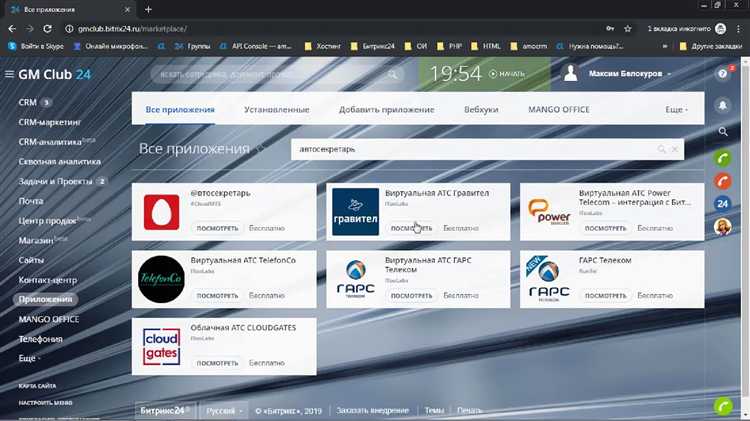Open notifications bell in right sidebar

pyautogui.click(x=723, y=105)
